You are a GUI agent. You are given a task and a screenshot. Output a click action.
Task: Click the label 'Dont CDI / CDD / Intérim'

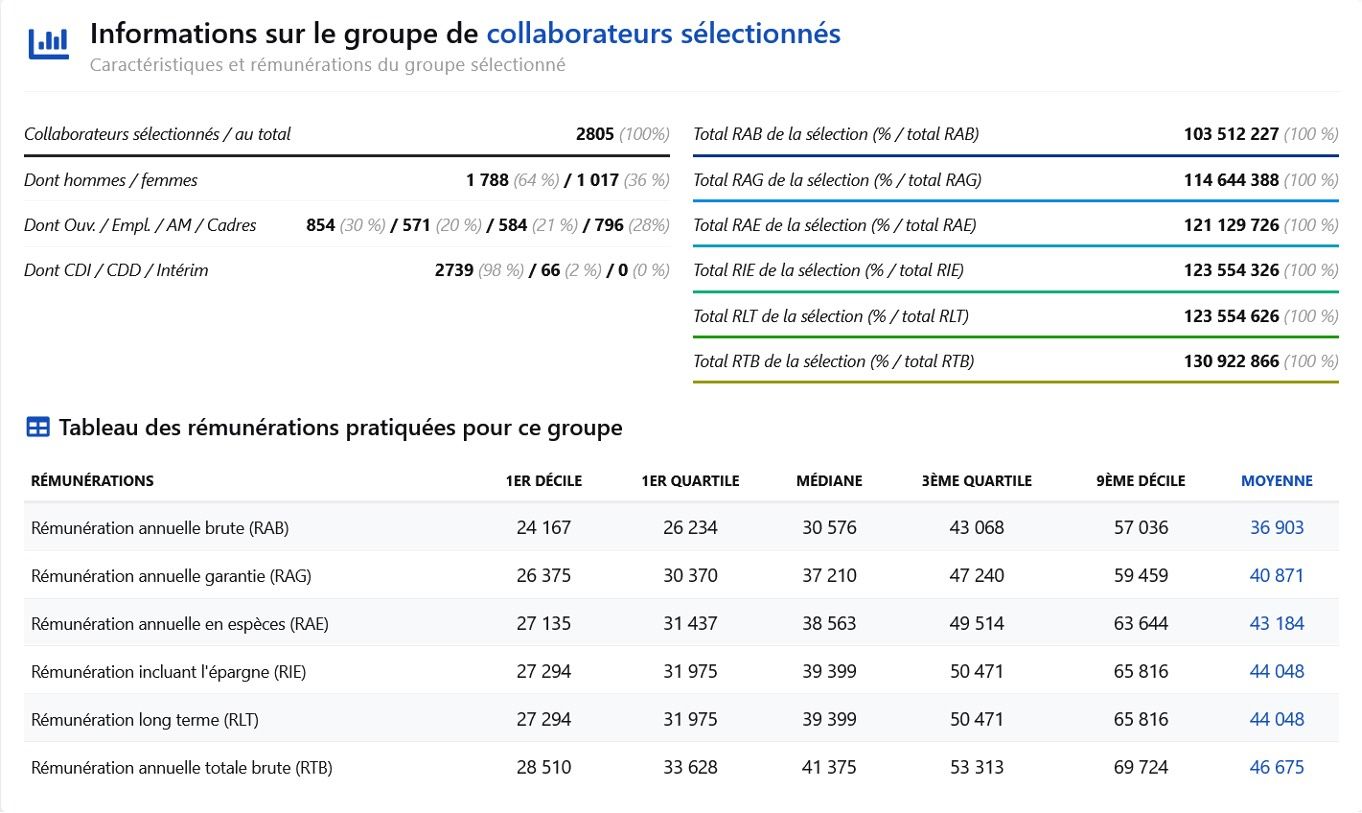(116, 270)
